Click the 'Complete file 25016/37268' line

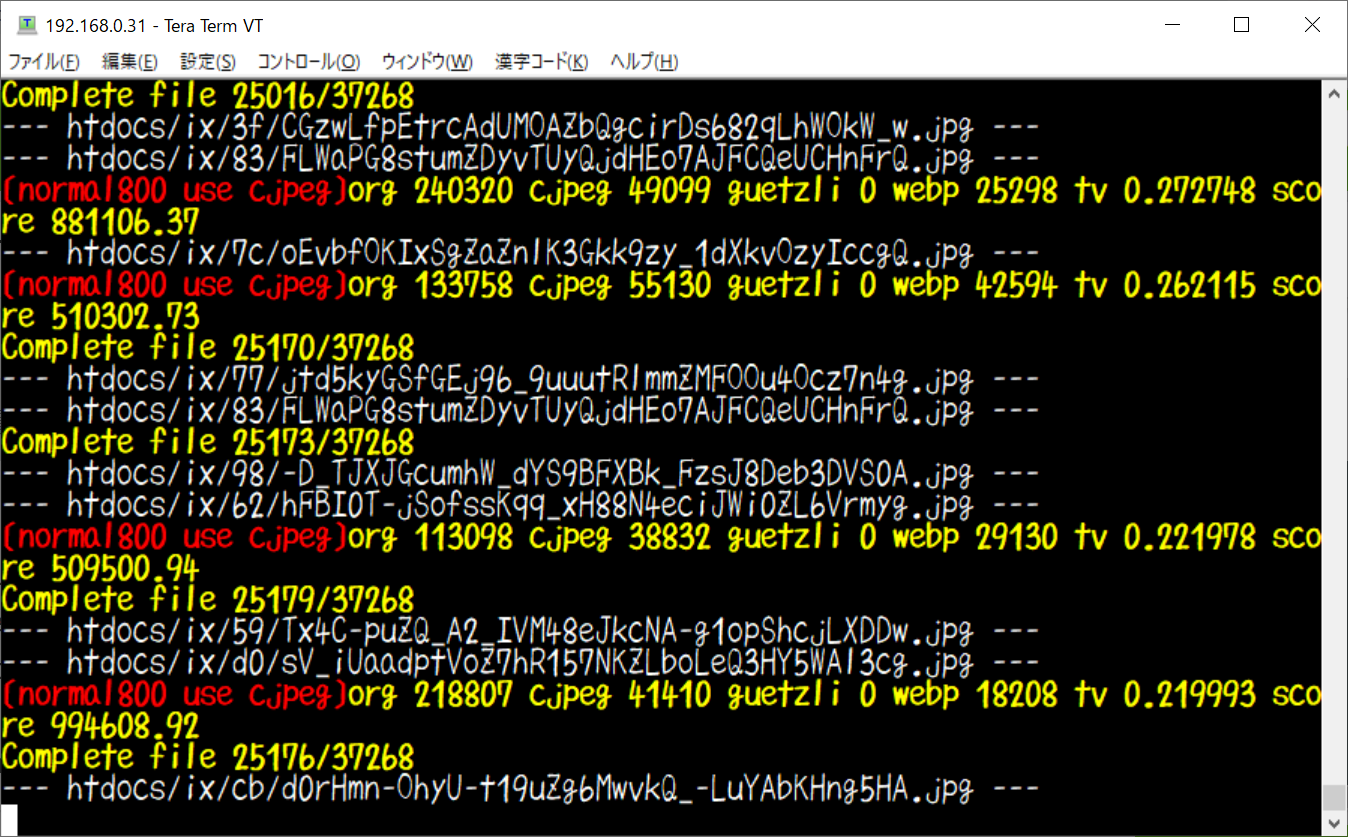point(208,96)
